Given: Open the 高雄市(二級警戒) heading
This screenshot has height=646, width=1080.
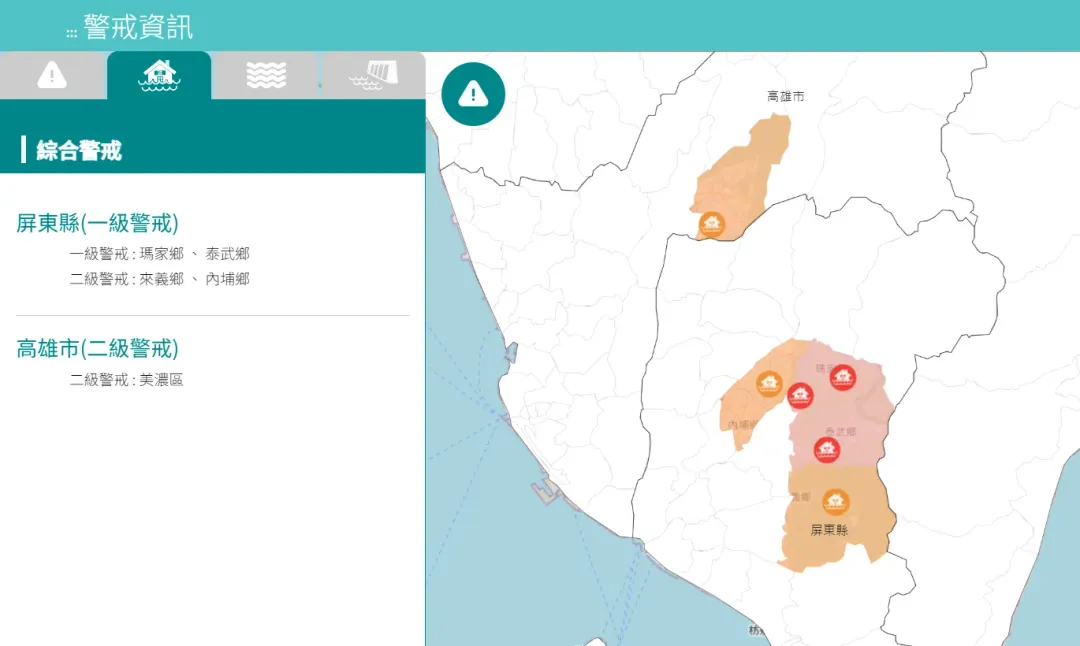Looking at the screenshot, I should 97,348.
